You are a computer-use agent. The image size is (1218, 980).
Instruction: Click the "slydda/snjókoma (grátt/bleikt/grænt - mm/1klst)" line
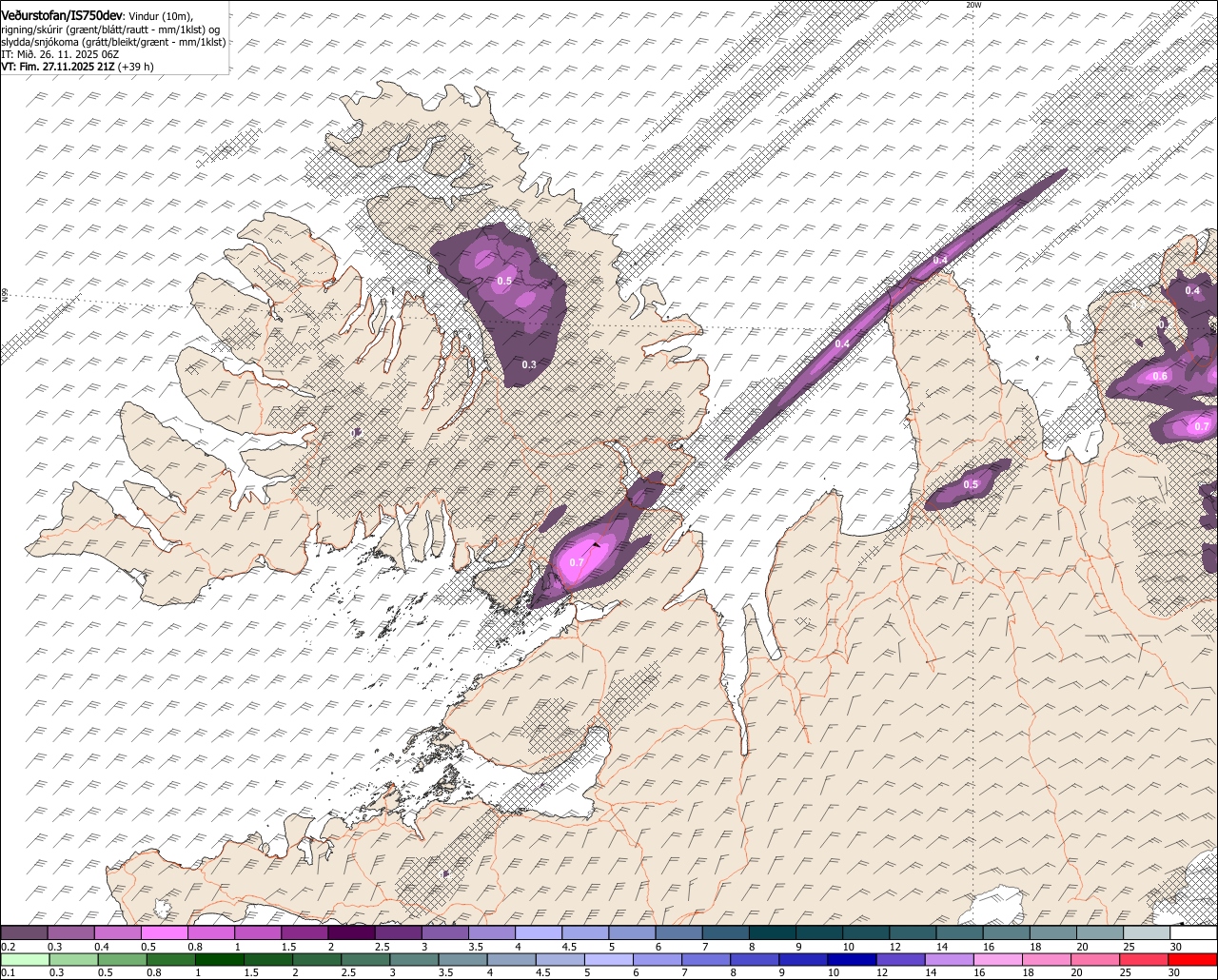pyautogui.click(x=113, y=42)
